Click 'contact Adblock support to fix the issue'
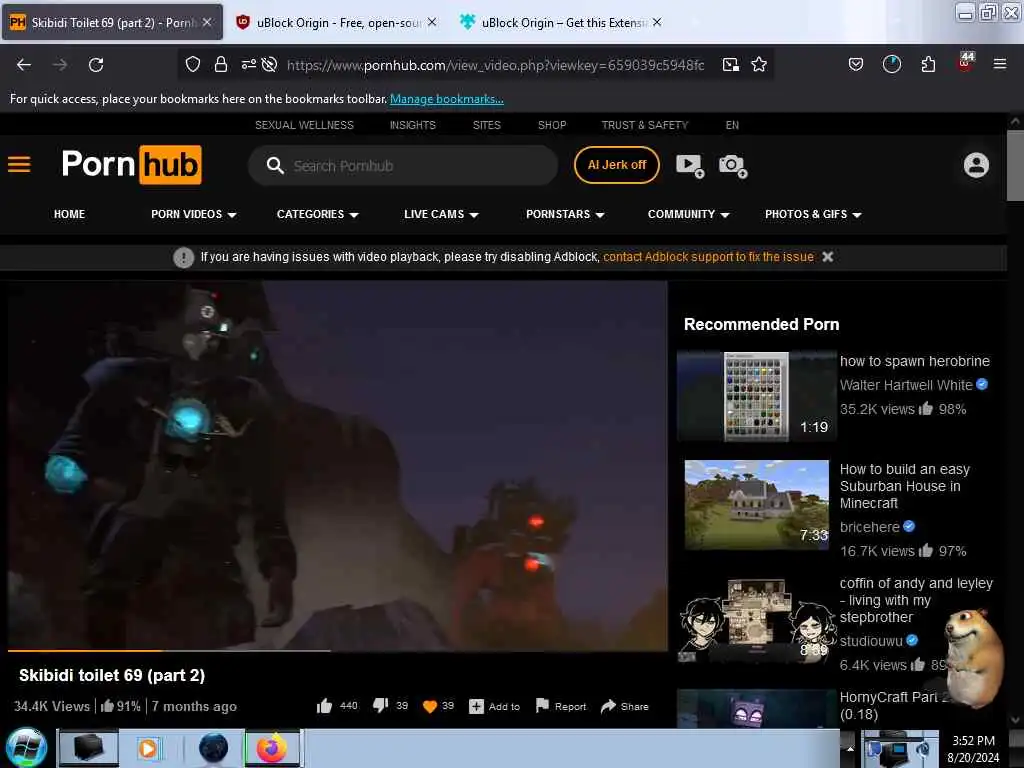The height and width of the screenshot is (768, 1024). (709, 257)
